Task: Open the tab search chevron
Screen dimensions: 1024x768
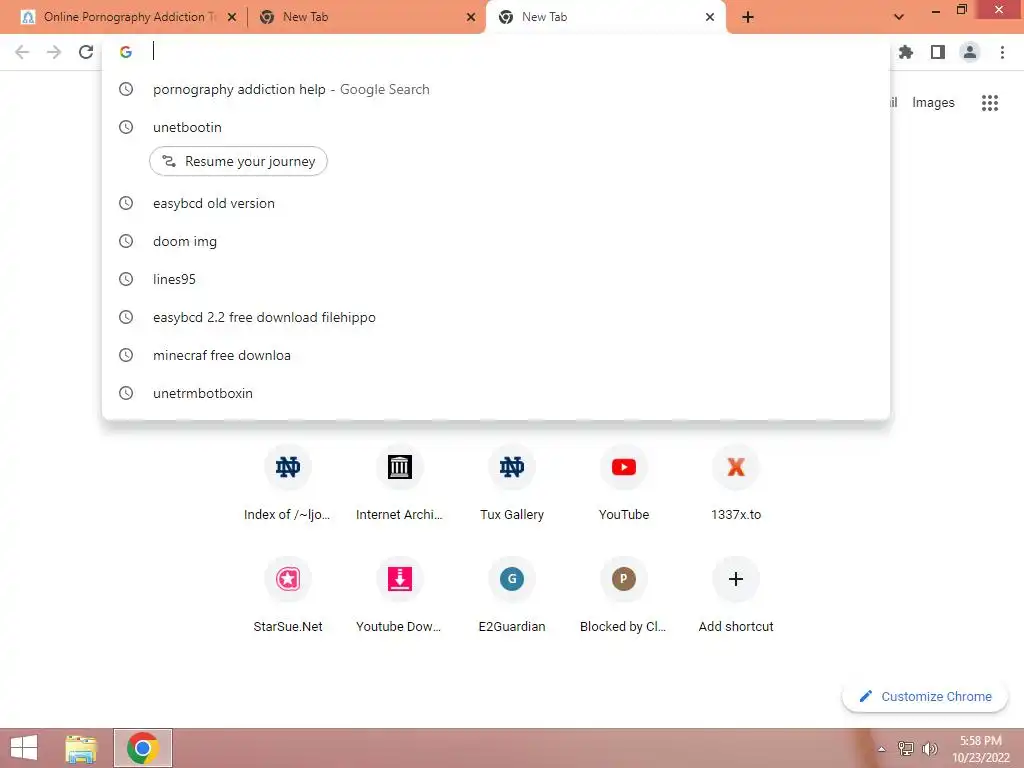Action: [899, 17]
